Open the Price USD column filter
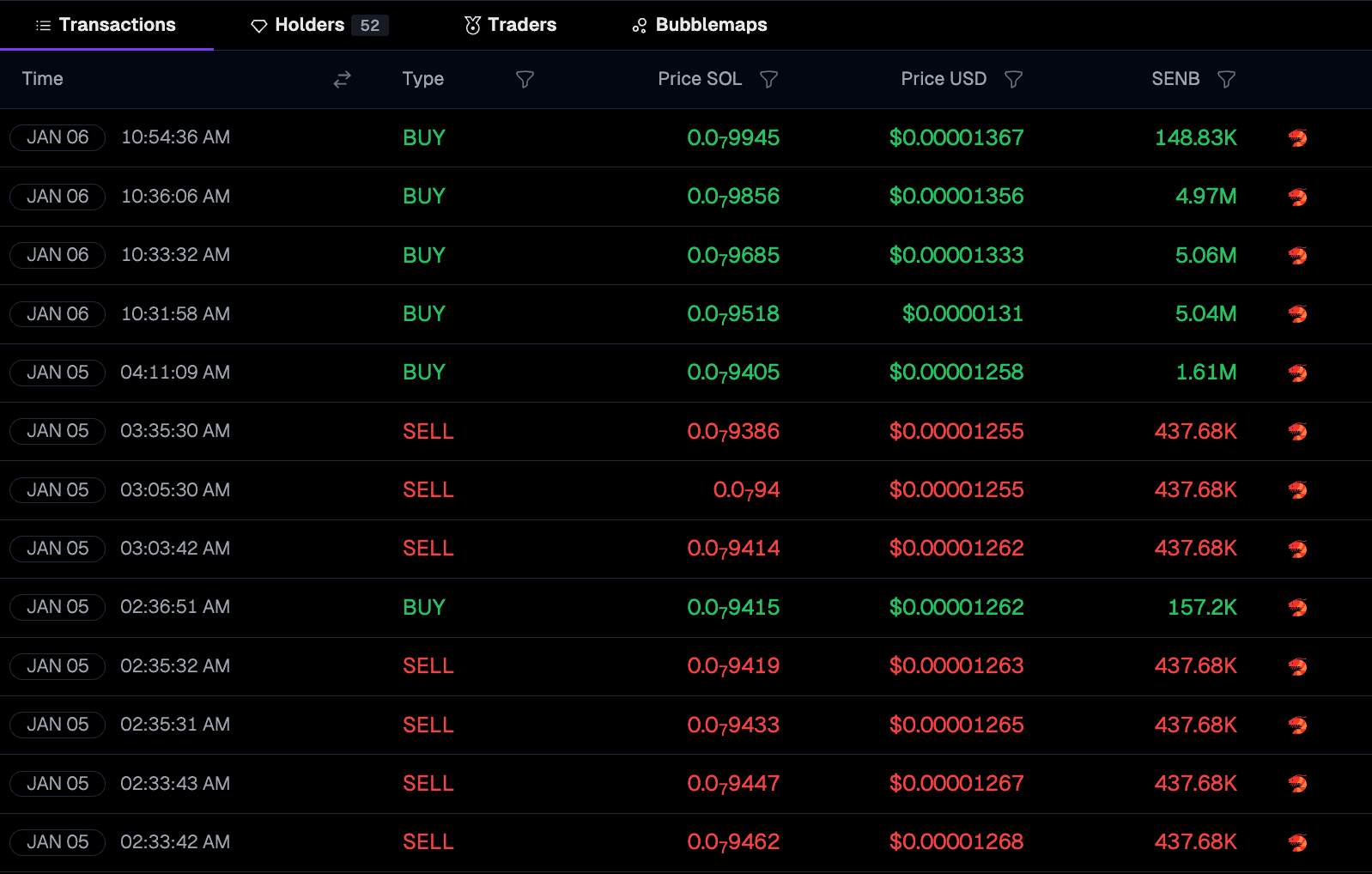 (x=1013, y=79)
